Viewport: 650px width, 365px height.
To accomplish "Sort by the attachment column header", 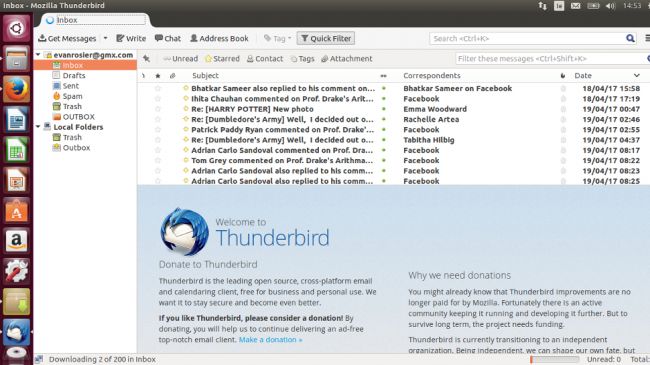I will click(x=172, y=76).
